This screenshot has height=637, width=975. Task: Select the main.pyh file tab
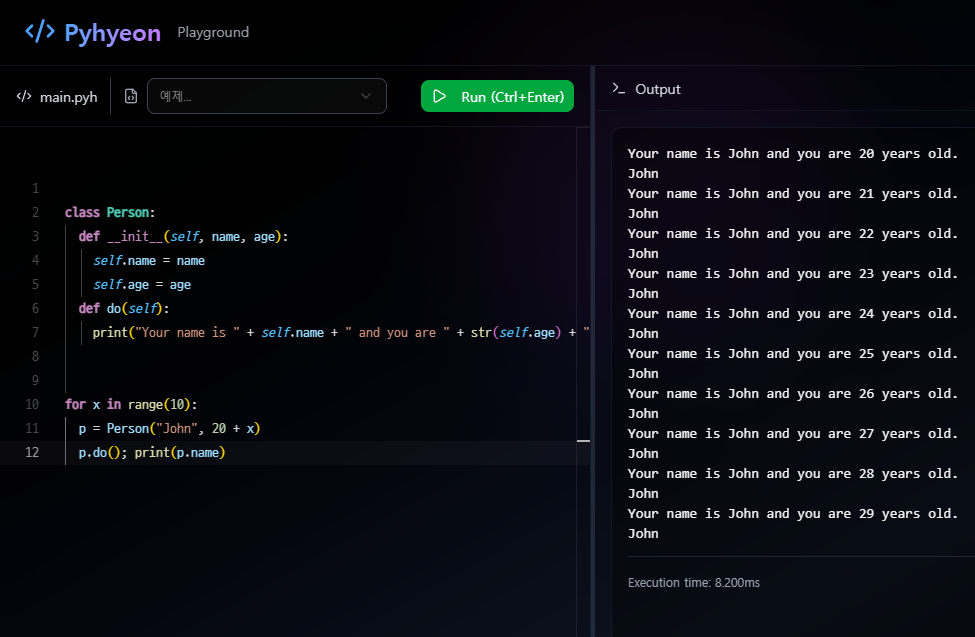pos(68,97)
